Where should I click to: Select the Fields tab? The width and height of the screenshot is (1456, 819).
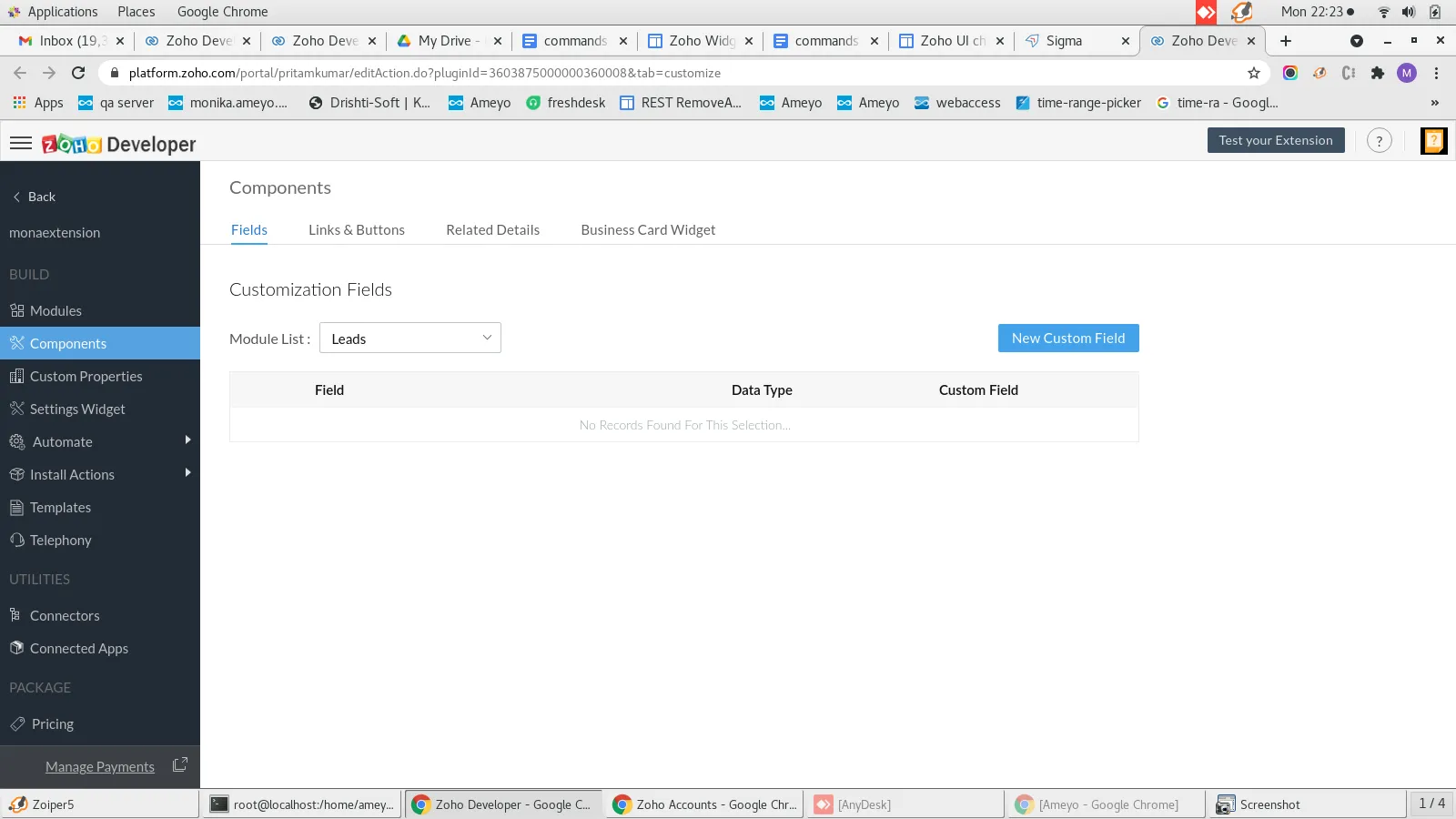click(x=249, y=230)
